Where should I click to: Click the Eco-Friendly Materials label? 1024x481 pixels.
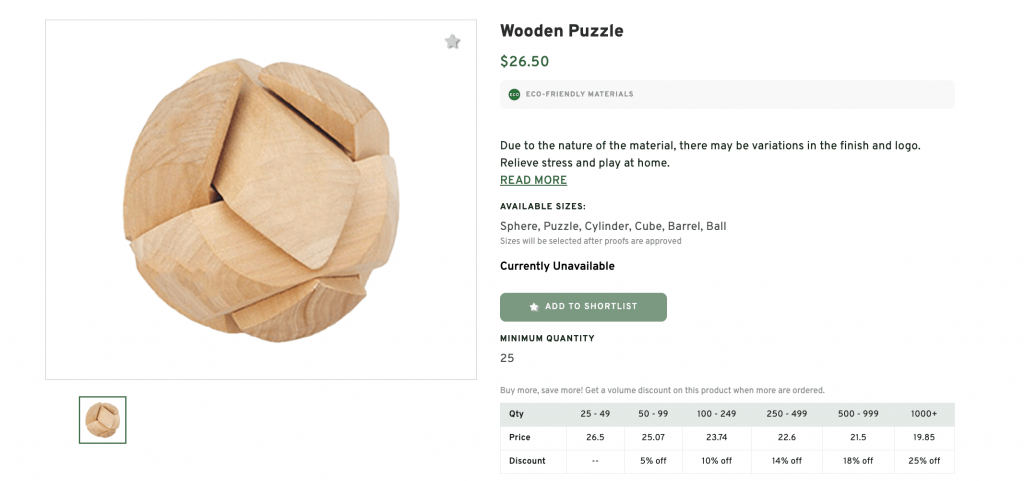point(579,94)
